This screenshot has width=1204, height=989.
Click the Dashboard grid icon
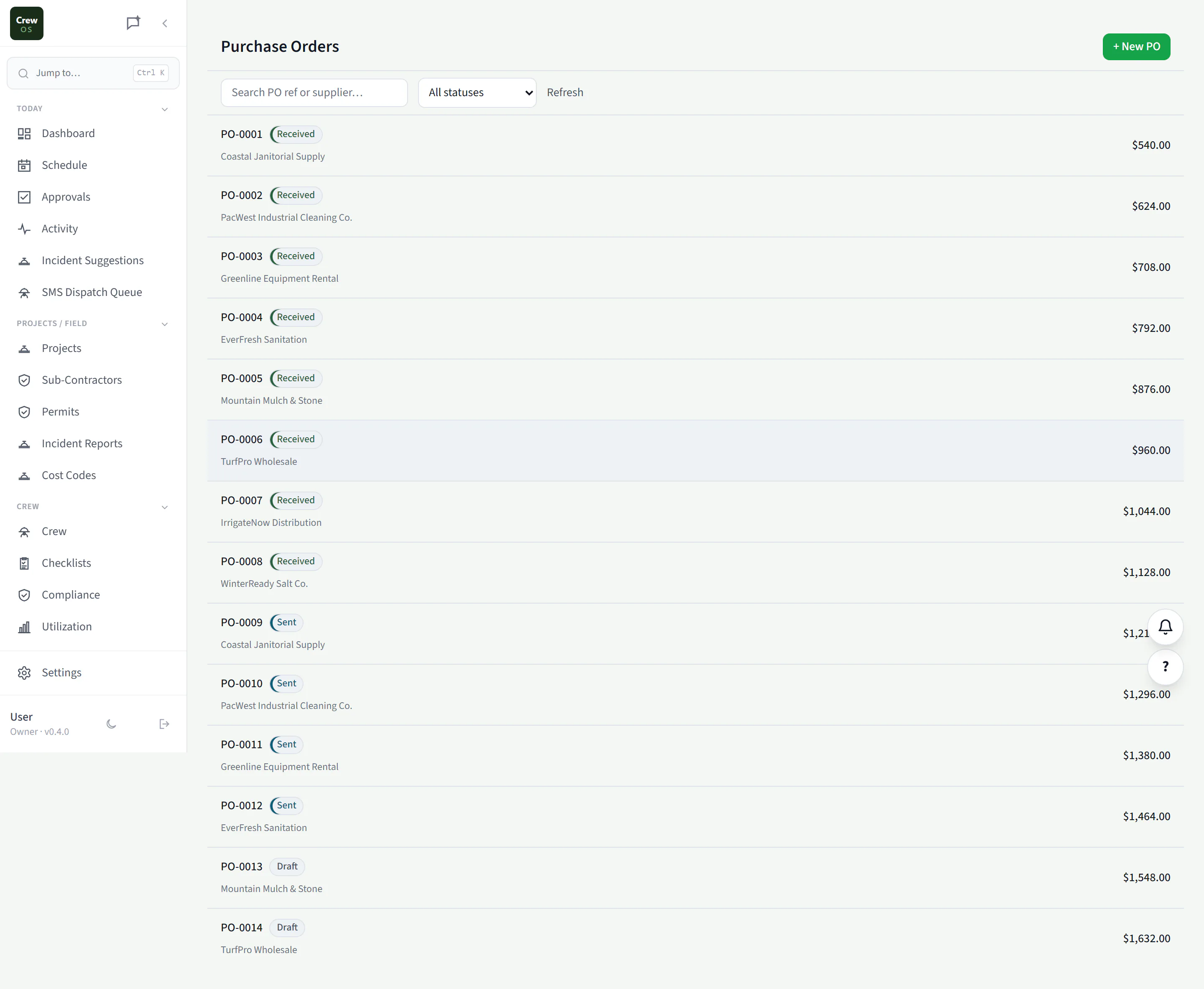click(x=24, y=133)
